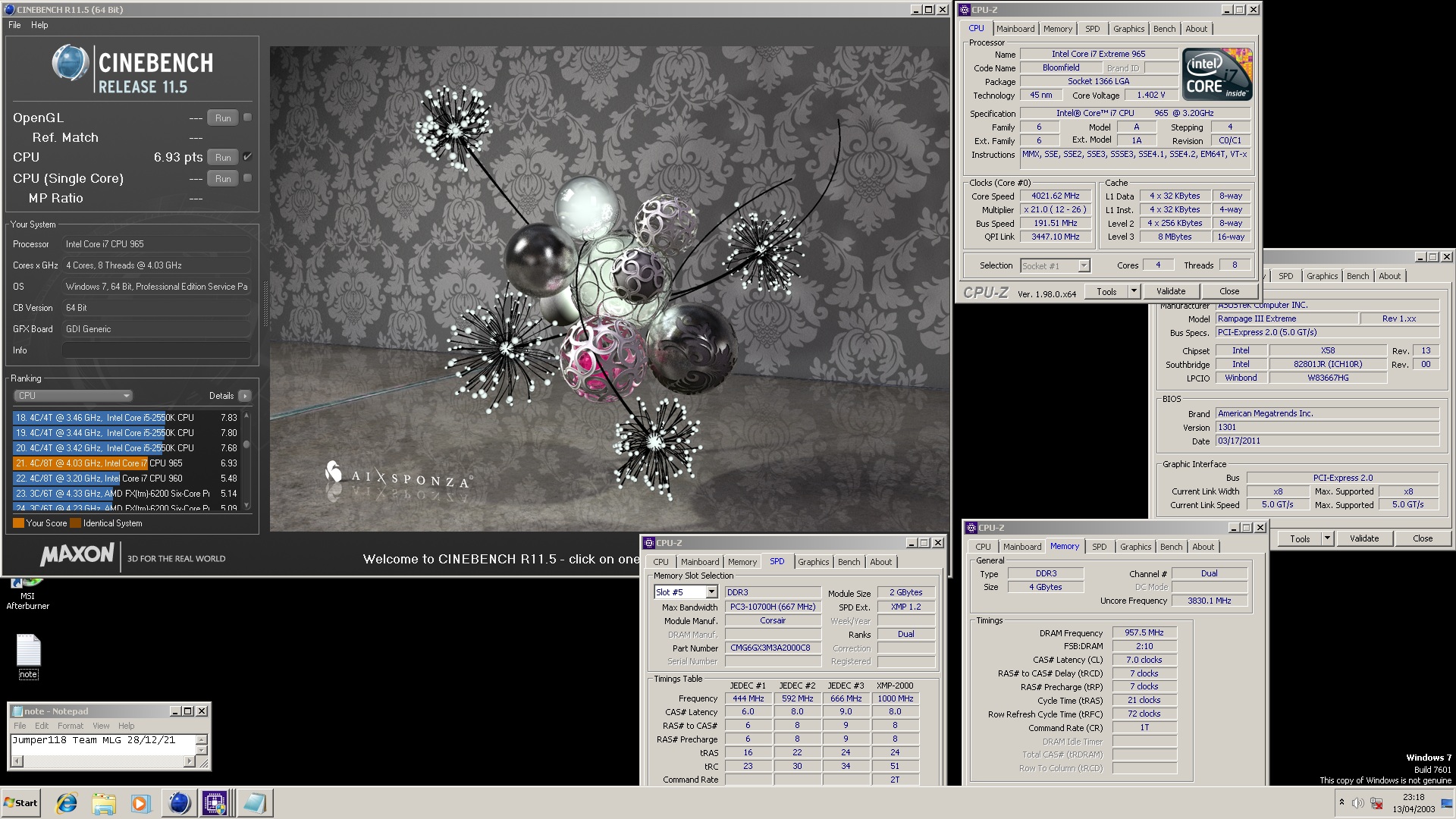Switch to Mainboard tab in CPU-Z CPU window
The width and height of the screenshot is (1456, 819).
(x=1015, y=29)
